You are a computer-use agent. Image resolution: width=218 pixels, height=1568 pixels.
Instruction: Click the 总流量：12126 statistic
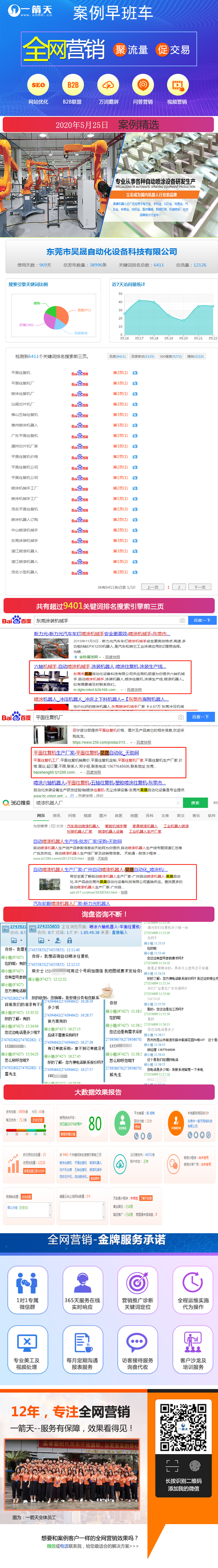tap(191, 265)
